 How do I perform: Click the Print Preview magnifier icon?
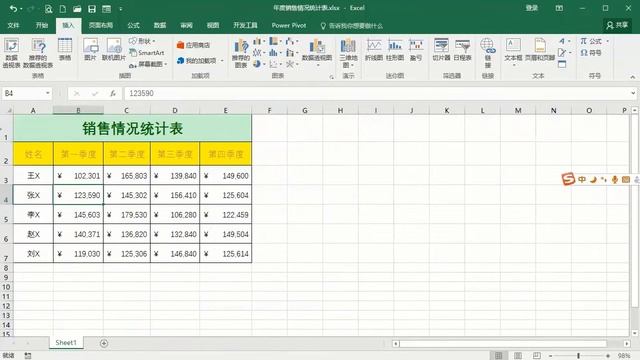pyautogui.click(x=49, y=9)
